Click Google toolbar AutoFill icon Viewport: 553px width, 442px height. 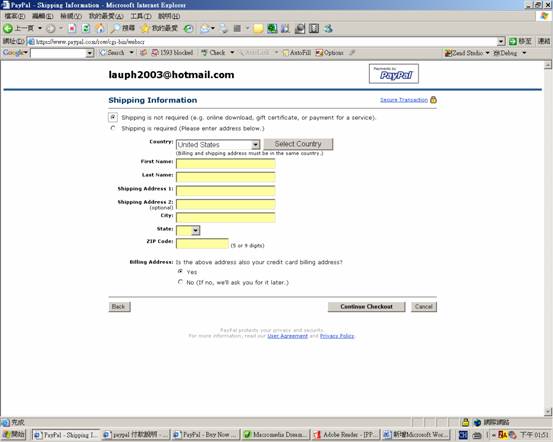click(x=285, y=53)
